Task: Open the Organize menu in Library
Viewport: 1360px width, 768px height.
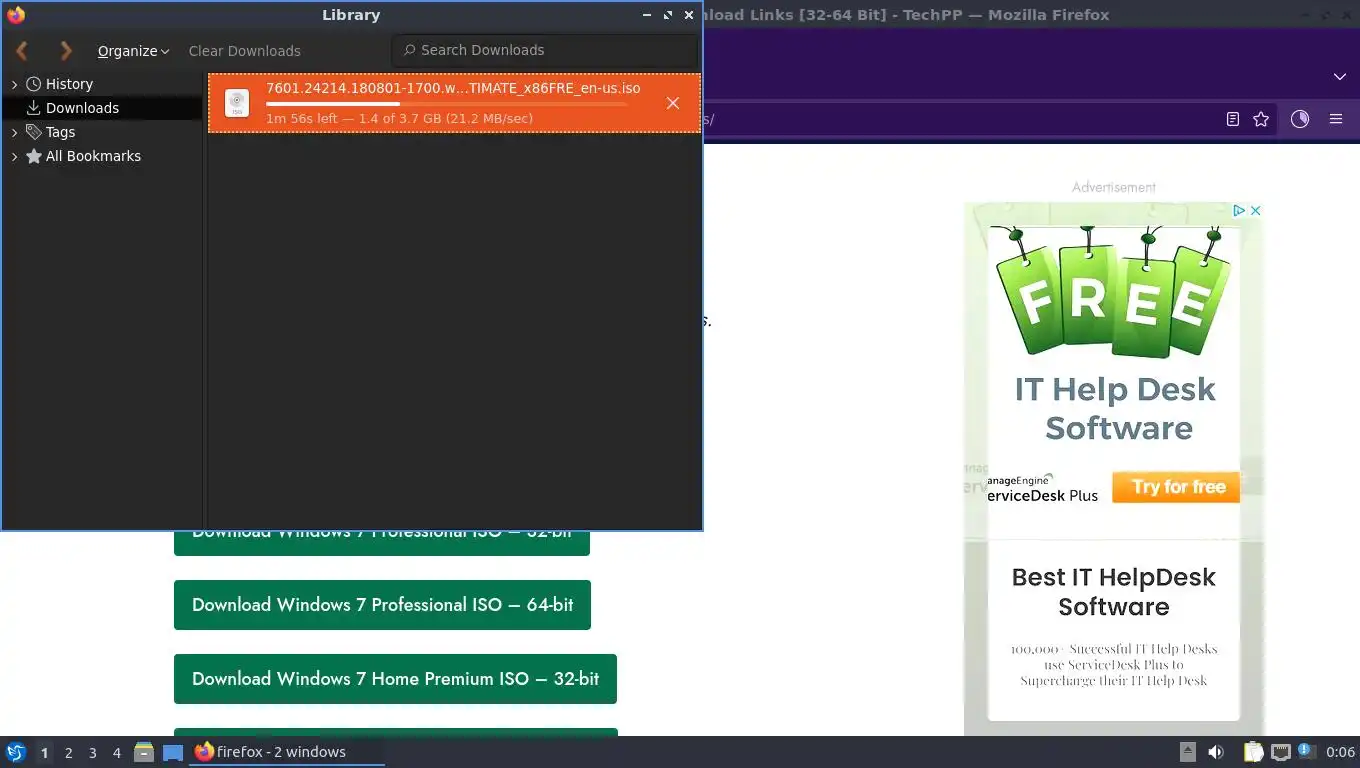Action: point(133,51)
